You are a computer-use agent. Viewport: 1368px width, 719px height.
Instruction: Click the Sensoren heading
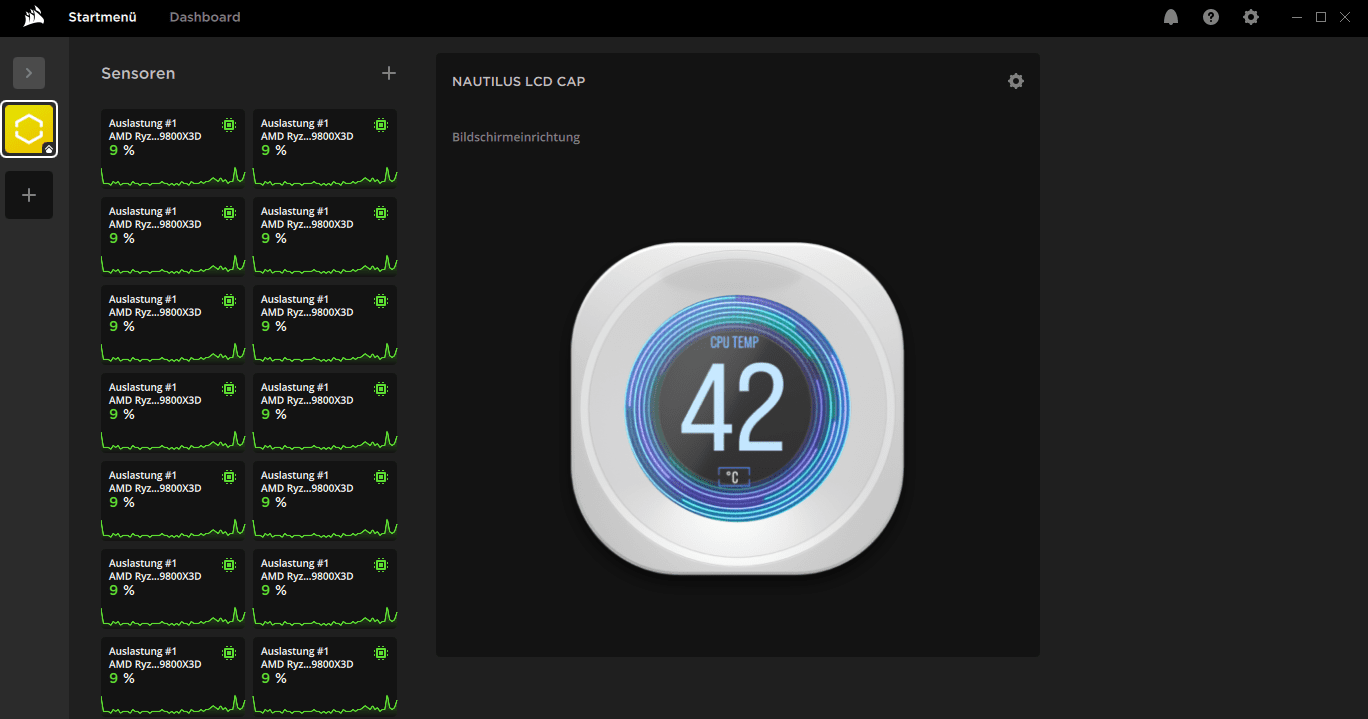[138, 73]
